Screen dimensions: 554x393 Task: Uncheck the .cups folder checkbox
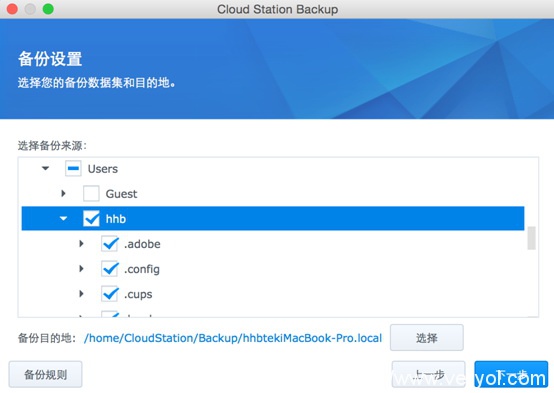point(110,294)
